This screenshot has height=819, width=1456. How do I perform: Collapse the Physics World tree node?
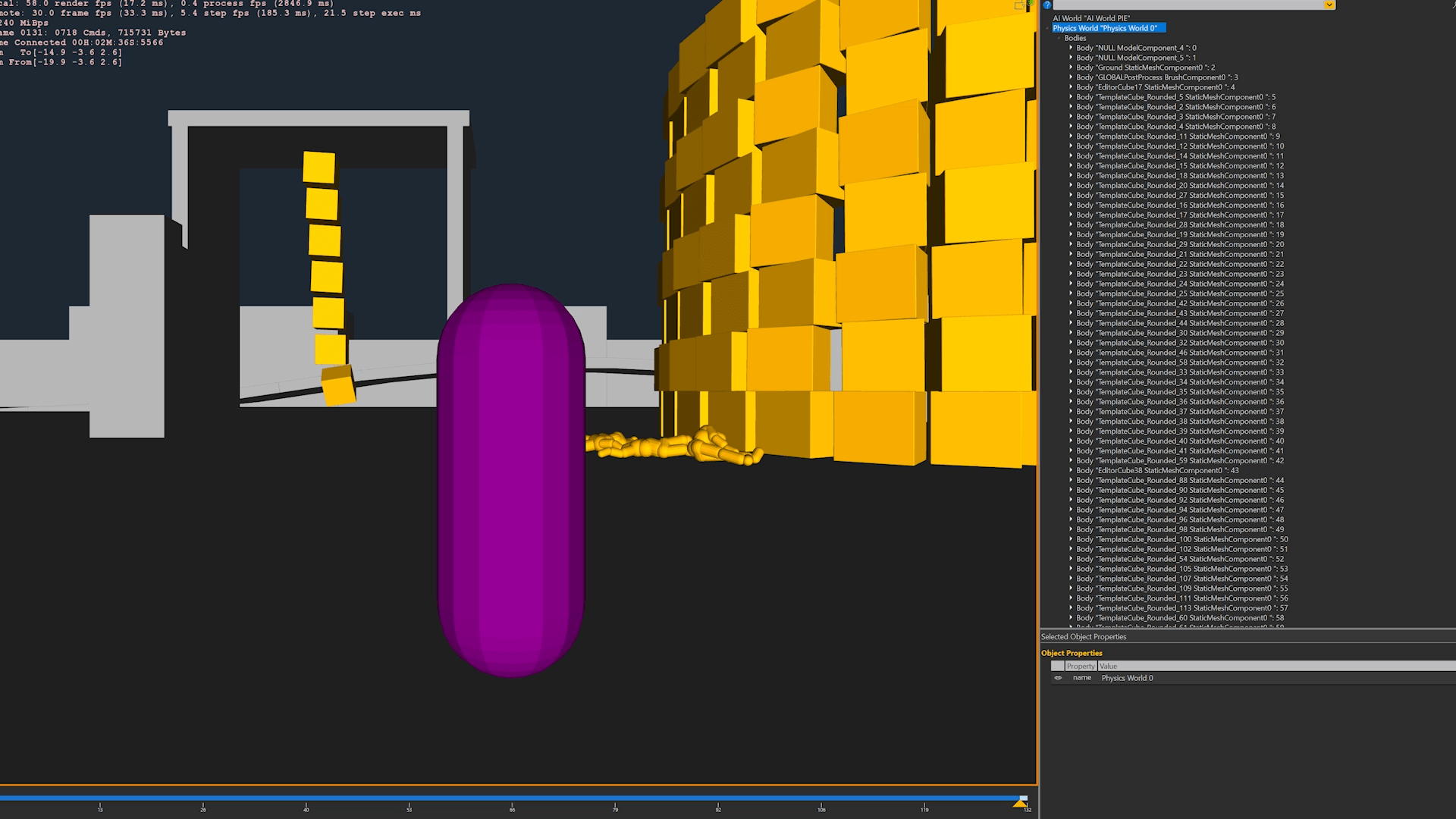(x=1047, y=28)
